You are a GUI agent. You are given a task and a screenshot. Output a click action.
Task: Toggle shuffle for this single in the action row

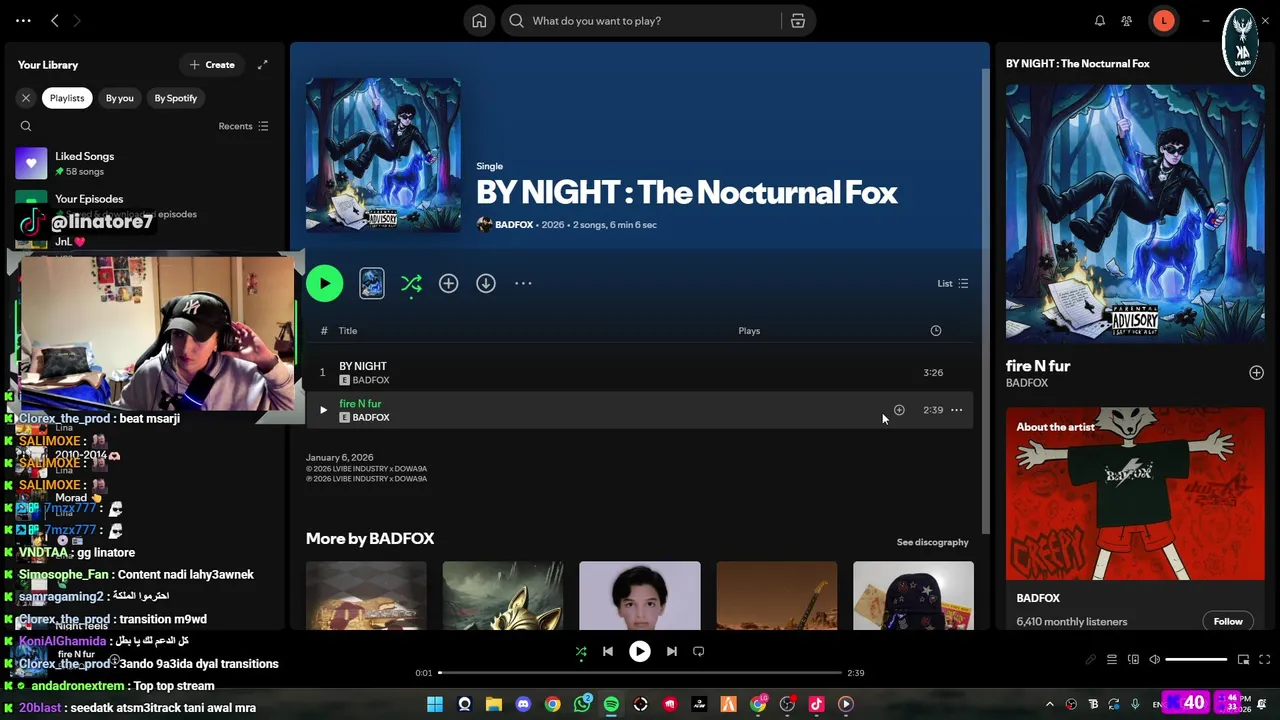(411, 284)
